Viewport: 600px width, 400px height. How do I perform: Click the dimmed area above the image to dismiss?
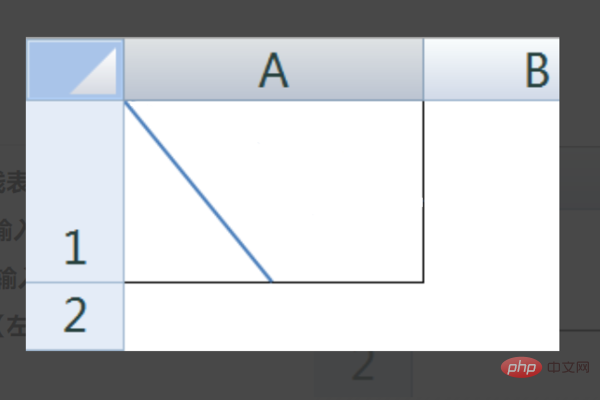tap(300, 17)
